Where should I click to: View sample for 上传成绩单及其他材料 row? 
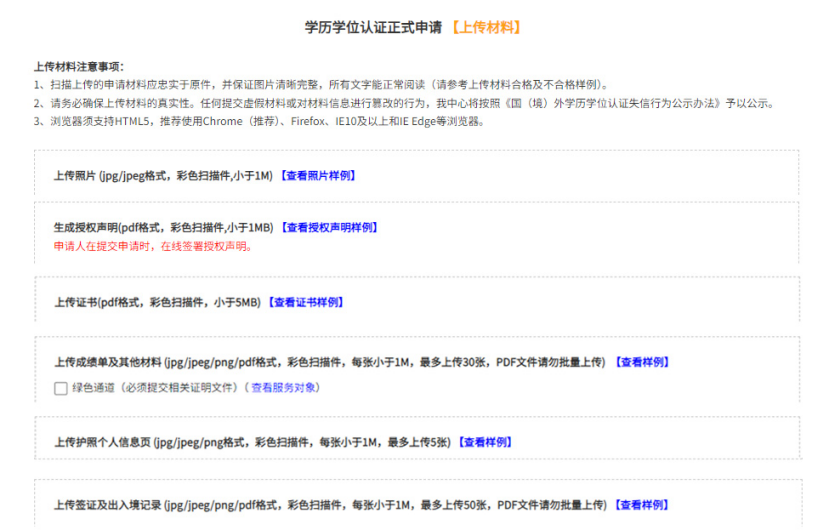pos(641,362)
